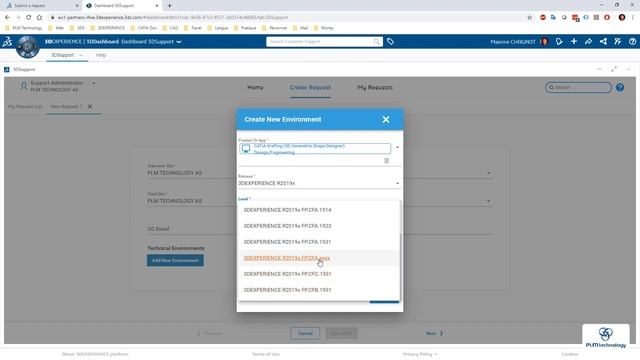Screen dimensions: 640x360
Task: Open the 3DEXPERIENCE bookmark folder
Action: coord(108,28)
